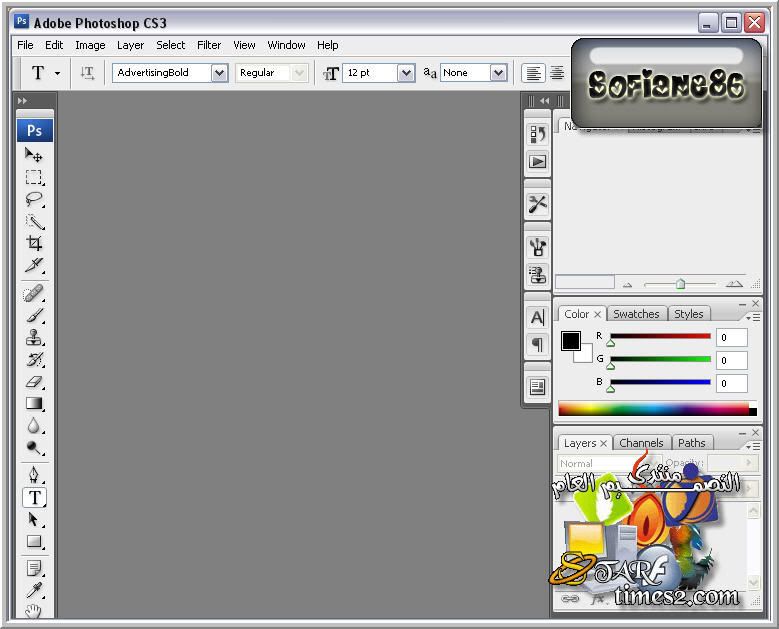
Task: Open the anti-aliasing method dropdown
Action: tap(498, 73)
